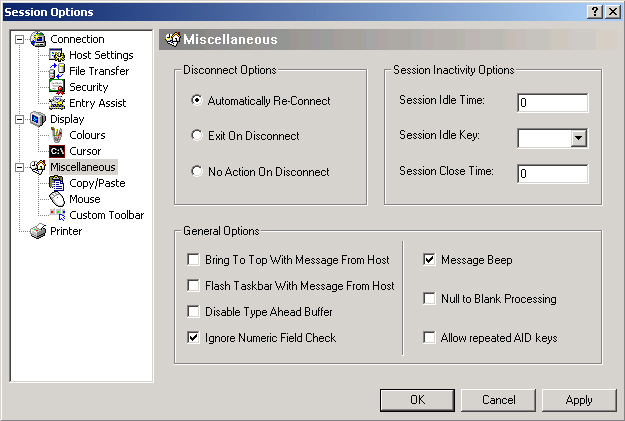Viewport: 625px width, 421px height.
Task: Click the Cursor icon in tree
Action: coord(57,151)
